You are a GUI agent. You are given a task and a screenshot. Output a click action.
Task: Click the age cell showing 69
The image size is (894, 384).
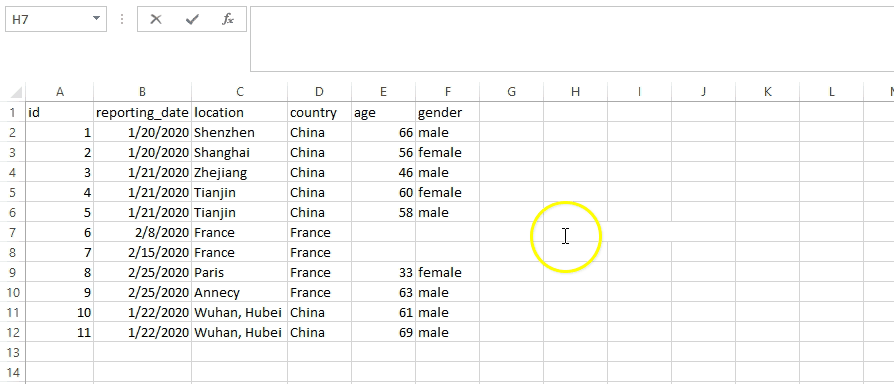click(x=384, y=332)
